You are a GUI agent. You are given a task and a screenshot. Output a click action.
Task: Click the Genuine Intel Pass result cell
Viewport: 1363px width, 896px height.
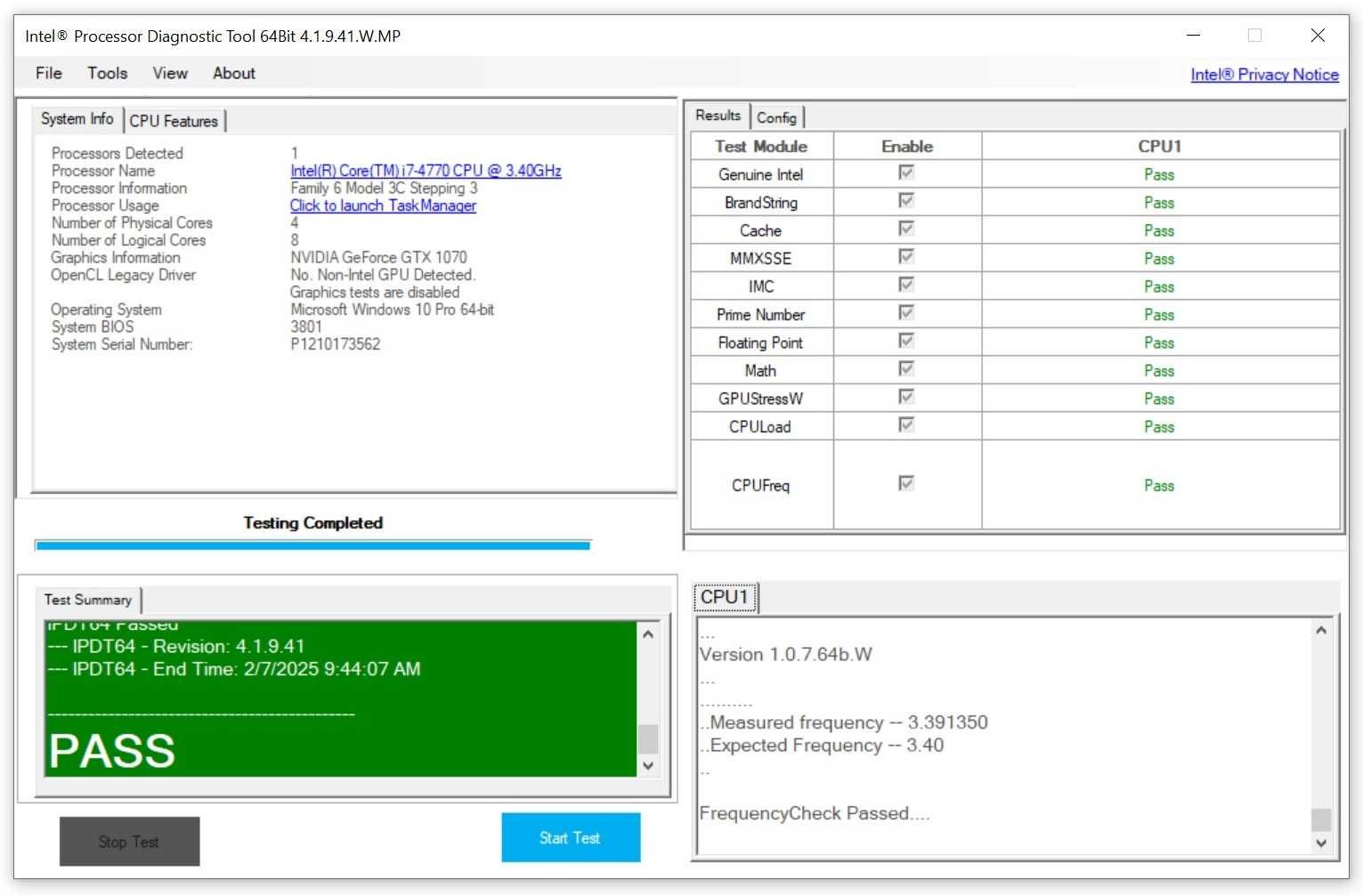[1160, 174]
